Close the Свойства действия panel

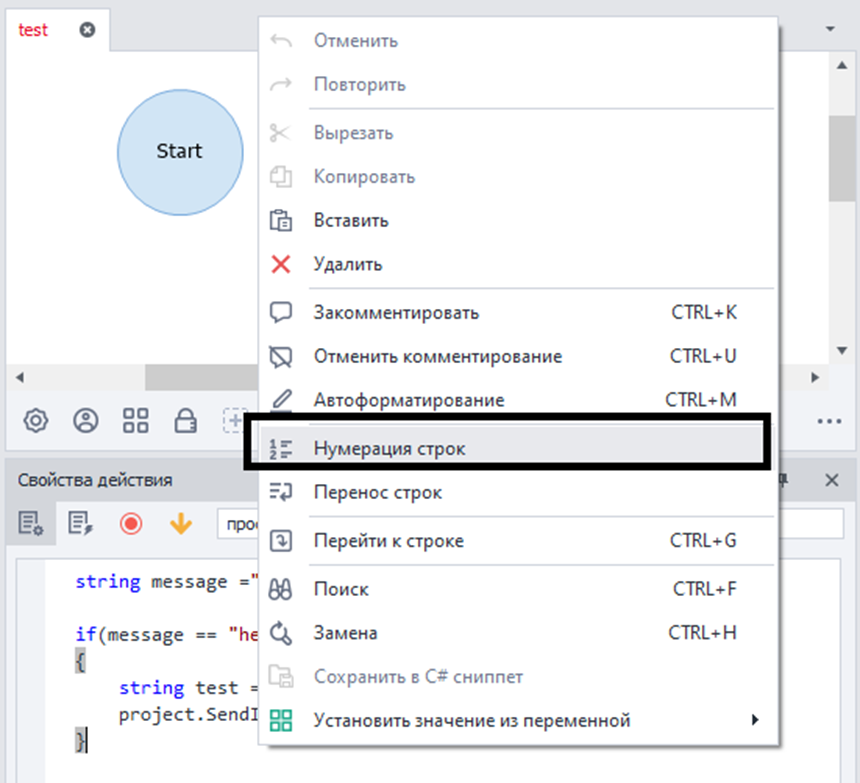(831, 480)
